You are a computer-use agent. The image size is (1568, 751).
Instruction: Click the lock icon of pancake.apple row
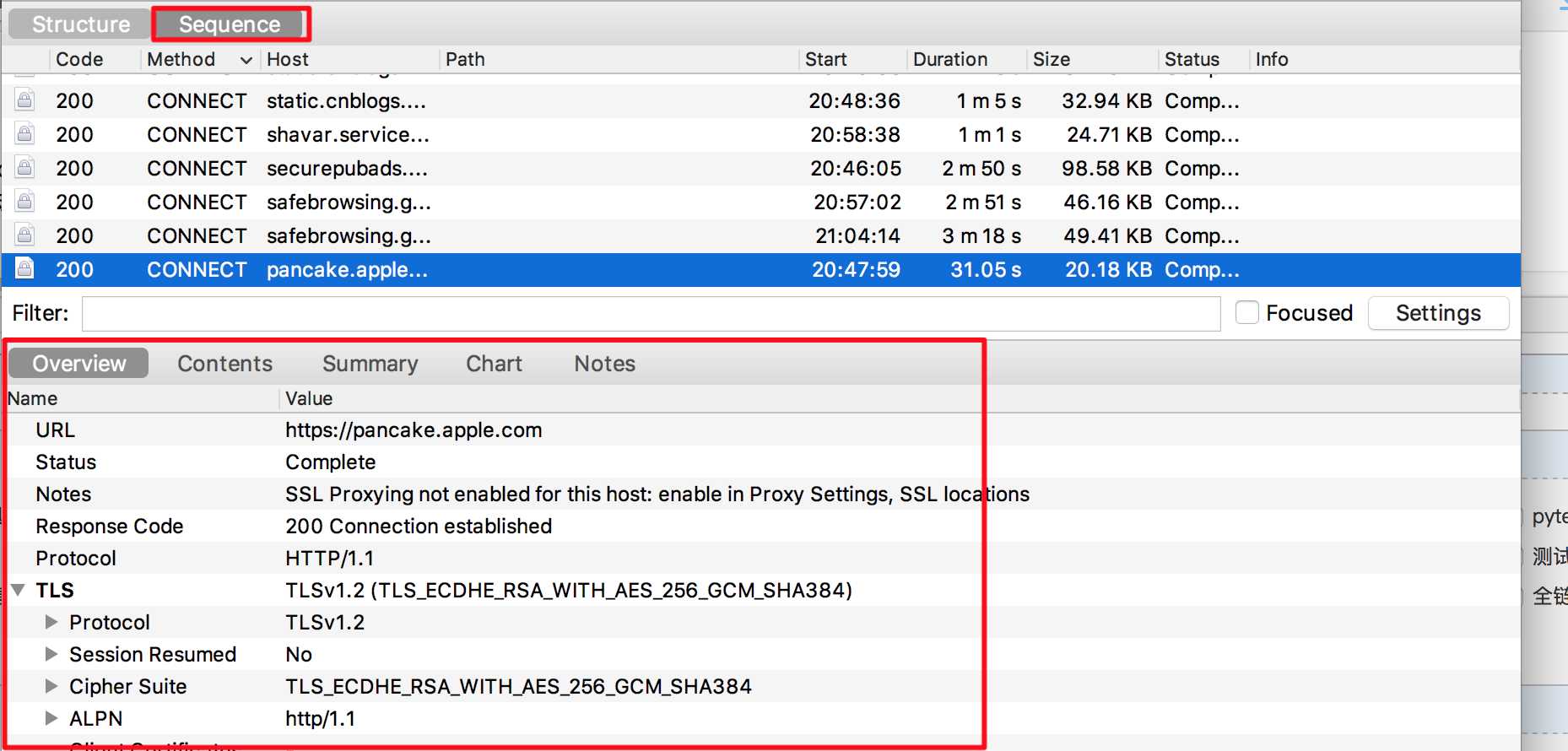point(24,269)
